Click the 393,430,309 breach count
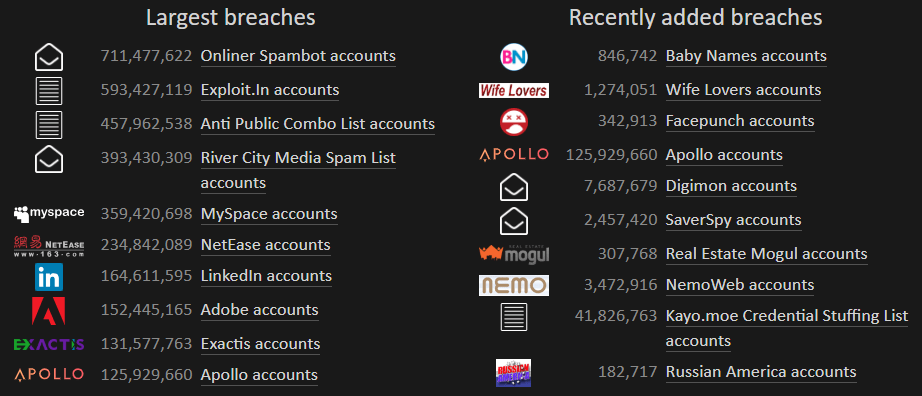This screenshot has height=396, width=922. [146, 158]
